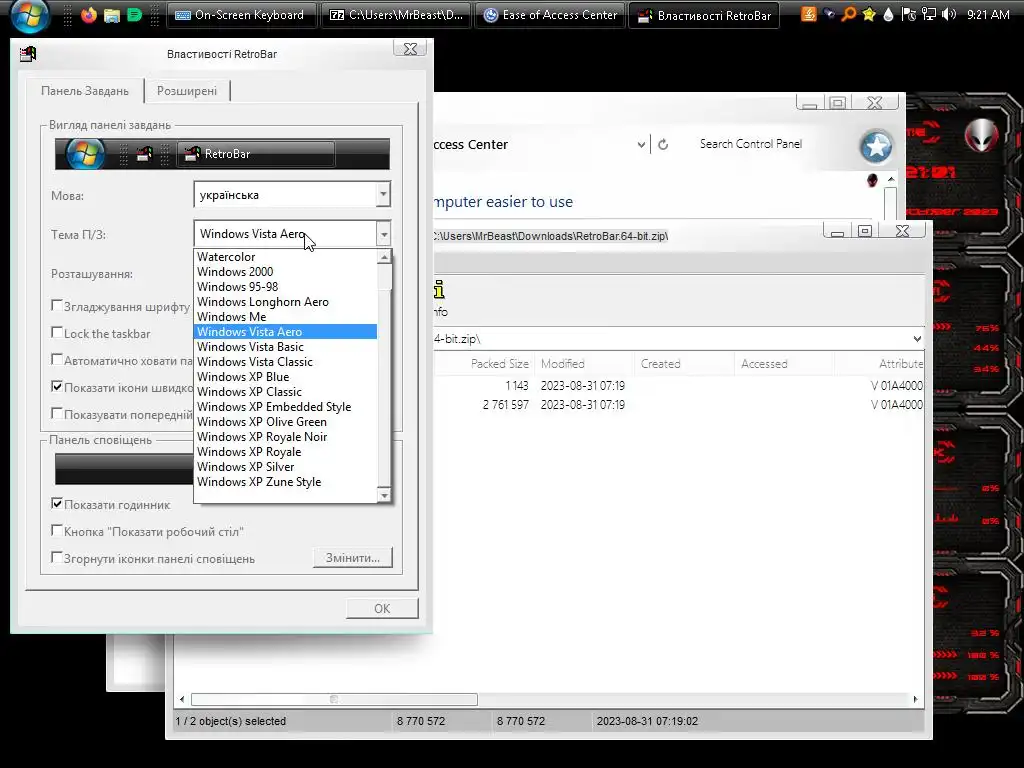Sort by Modified column in 7-Zip
The width and height of the screenshot is (1024, 768).
tap(584, 364)
